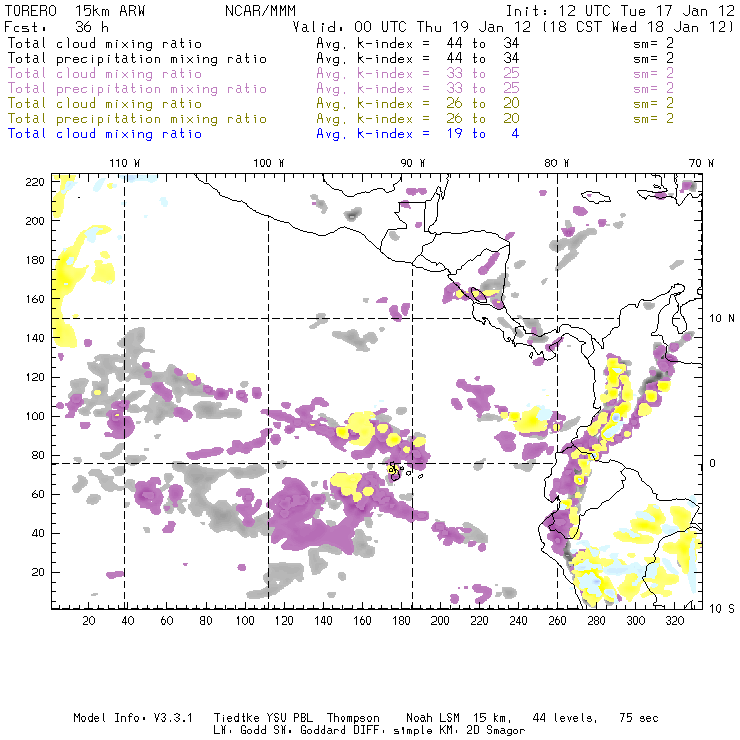Click the '2D Smagor' text at bottom
Viewport: 740px width, 740px height.
point(496,731)
